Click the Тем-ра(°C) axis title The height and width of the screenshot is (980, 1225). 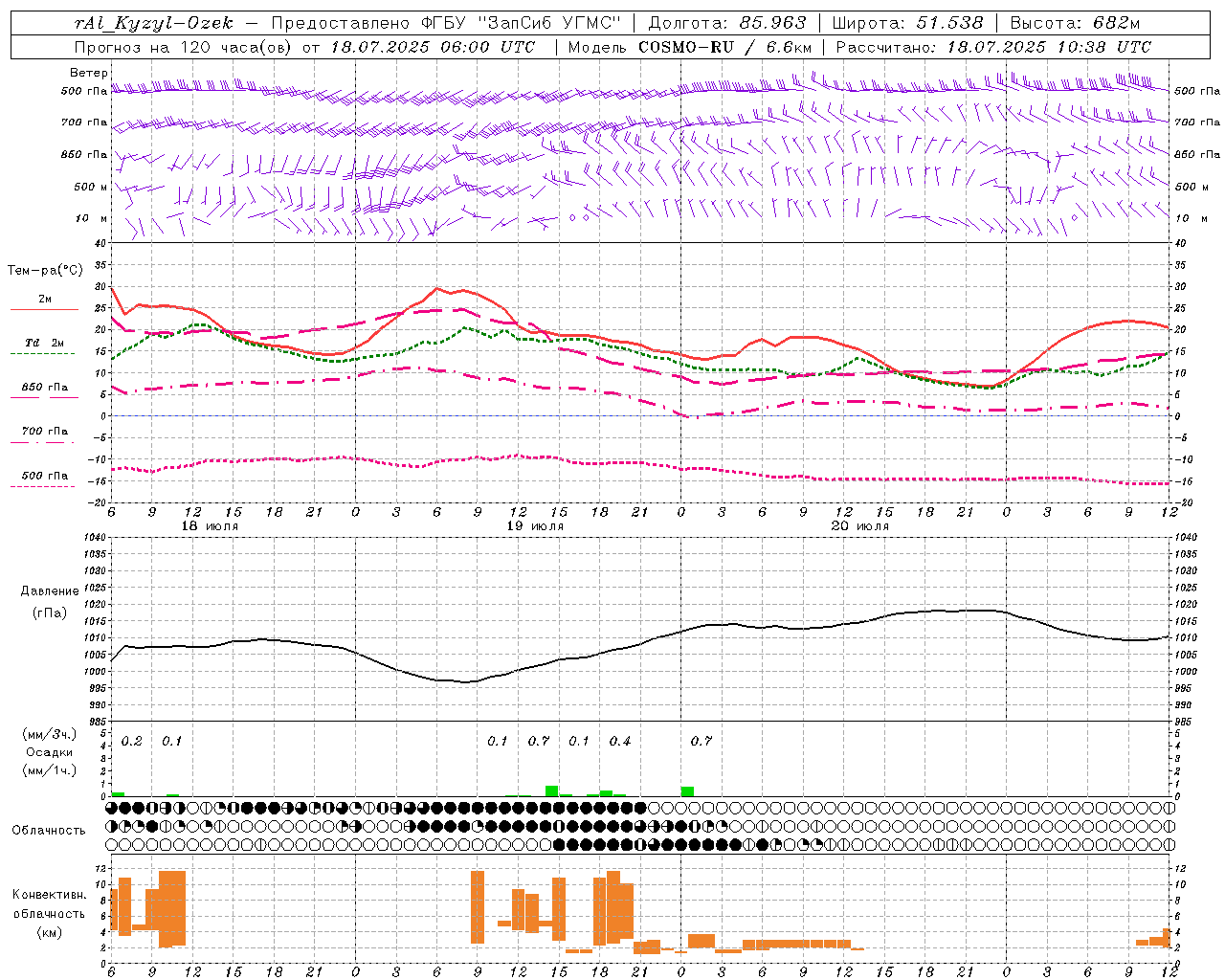[x=45, y=271]
